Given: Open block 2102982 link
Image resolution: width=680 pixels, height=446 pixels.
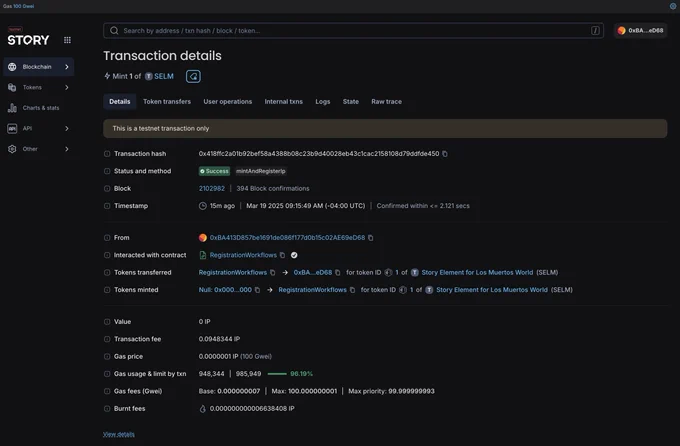Looking at the screenshot, I should (212, 188).
